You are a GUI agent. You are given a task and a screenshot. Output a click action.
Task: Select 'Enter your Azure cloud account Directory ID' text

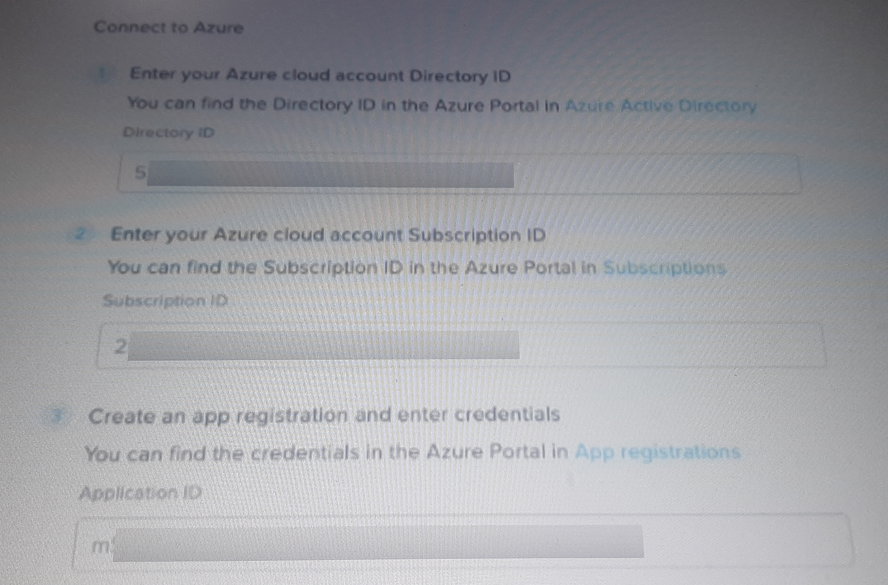pyautogui.click(x=320, y=75)
